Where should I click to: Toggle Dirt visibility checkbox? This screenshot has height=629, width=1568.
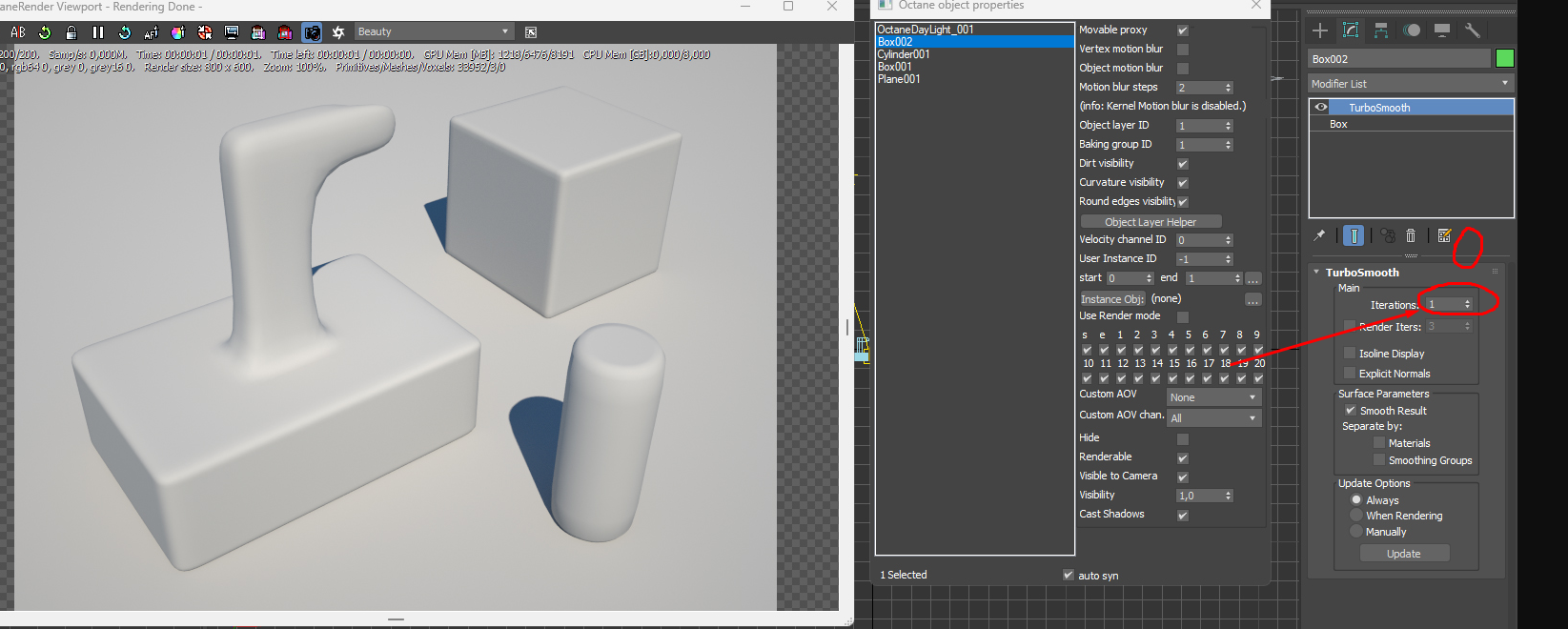pyautogui.click(x=1183, y=164)
